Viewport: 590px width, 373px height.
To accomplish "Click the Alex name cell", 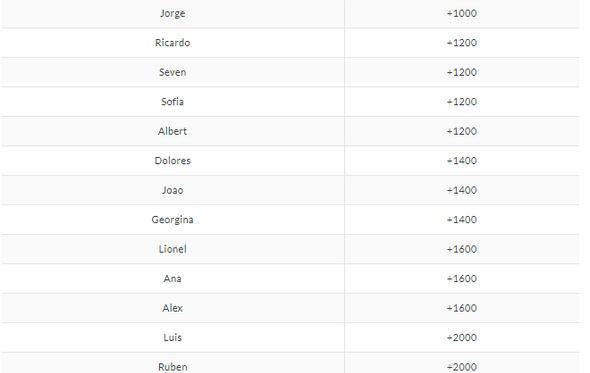I will pyautogui.click(x=172, y=308).
